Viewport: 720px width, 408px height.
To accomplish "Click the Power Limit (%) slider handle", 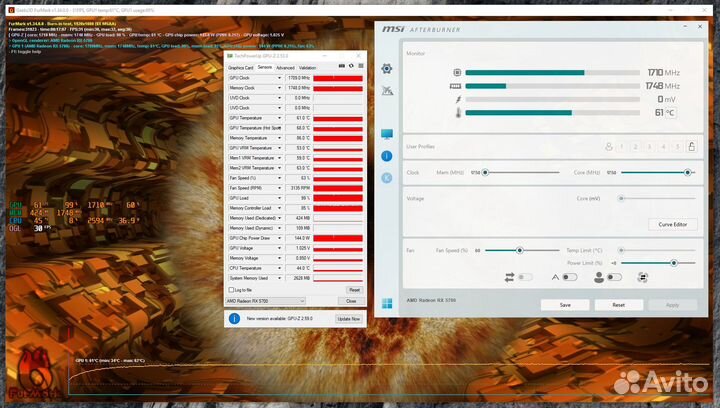I will click(674, 263).
